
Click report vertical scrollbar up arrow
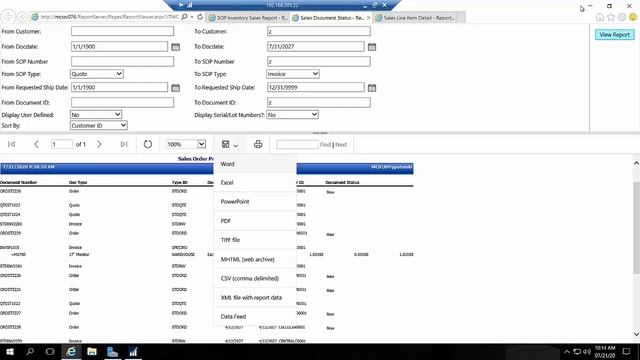pos(636,163)
